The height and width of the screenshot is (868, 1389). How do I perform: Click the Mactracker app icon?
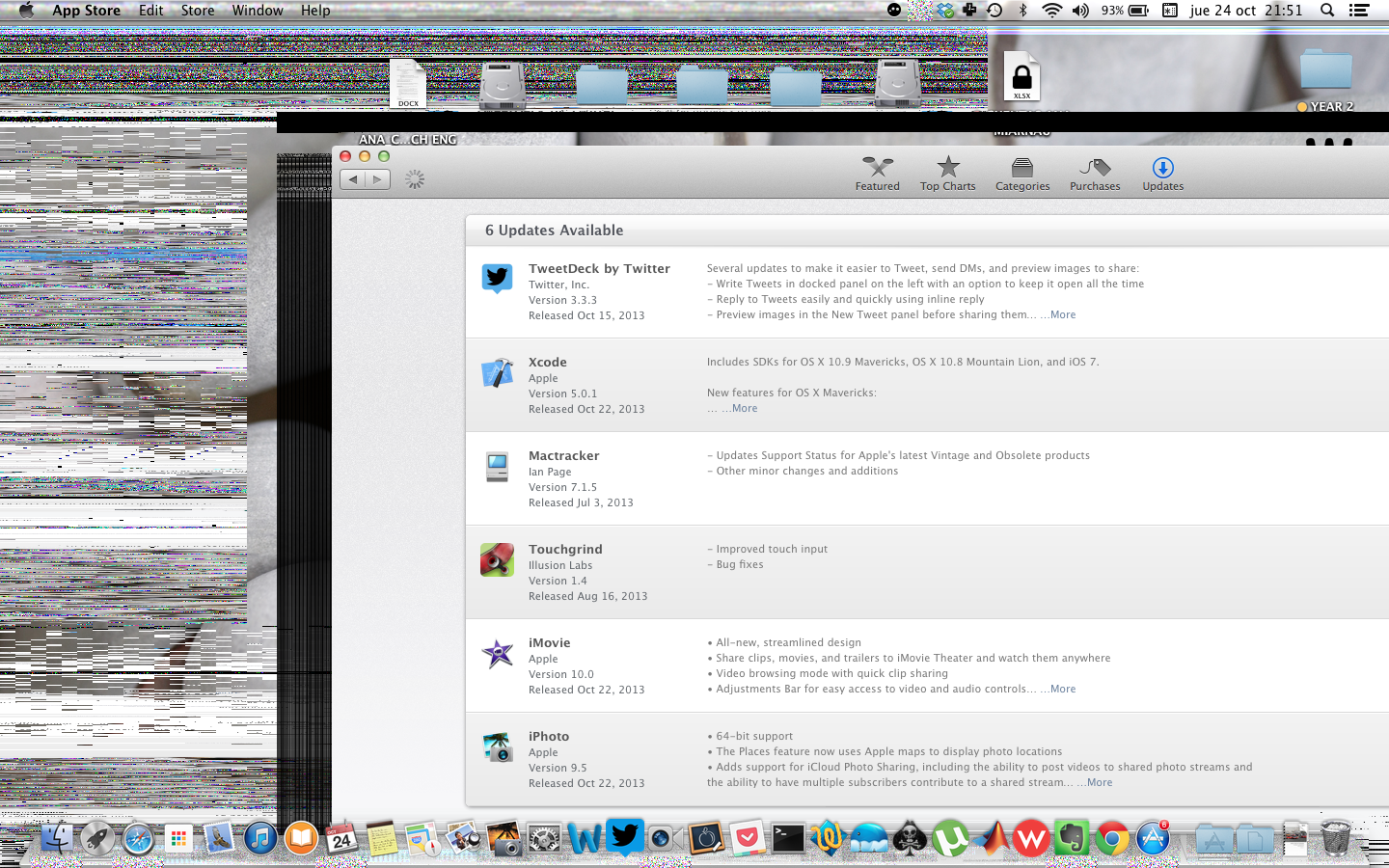[498, 466]
